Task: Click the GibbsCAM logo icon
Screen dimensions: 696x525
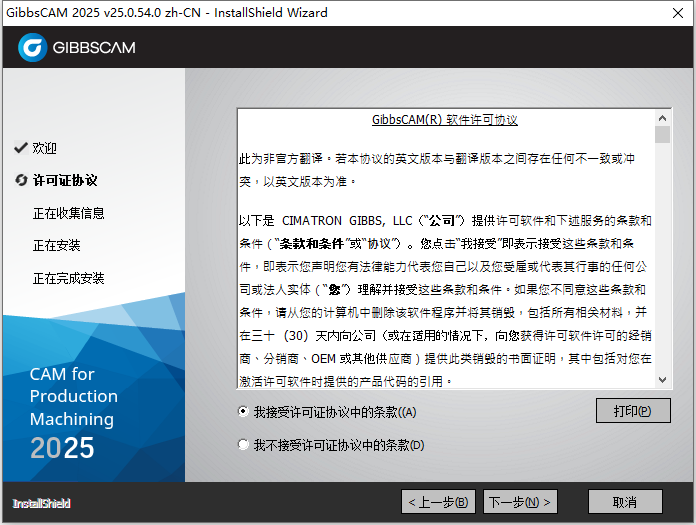Action: pyautogui.click(x=32, y=47)
